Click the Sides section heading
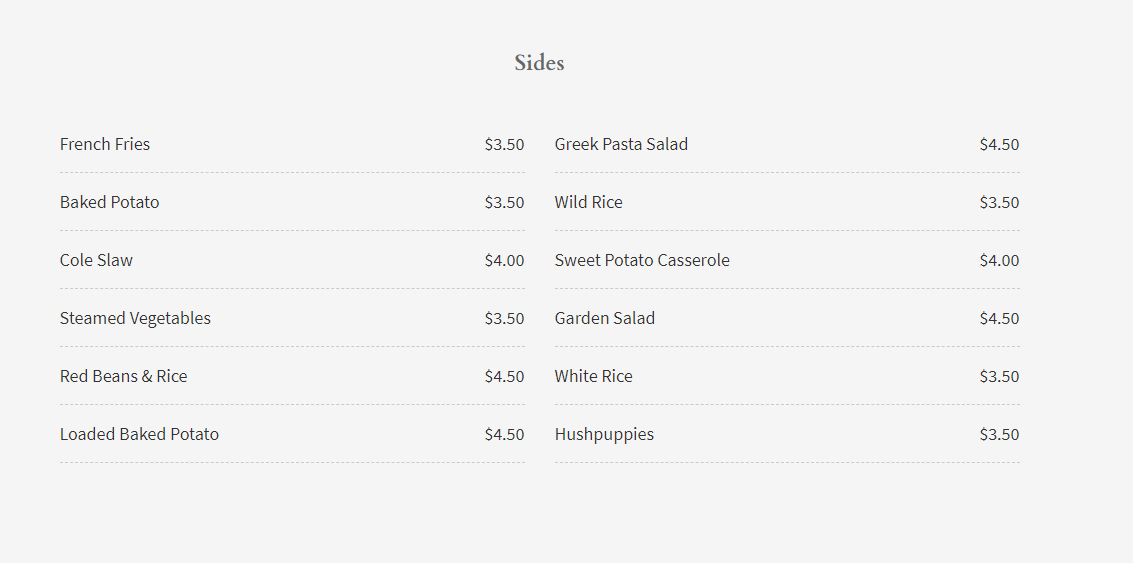 point(539,63)
